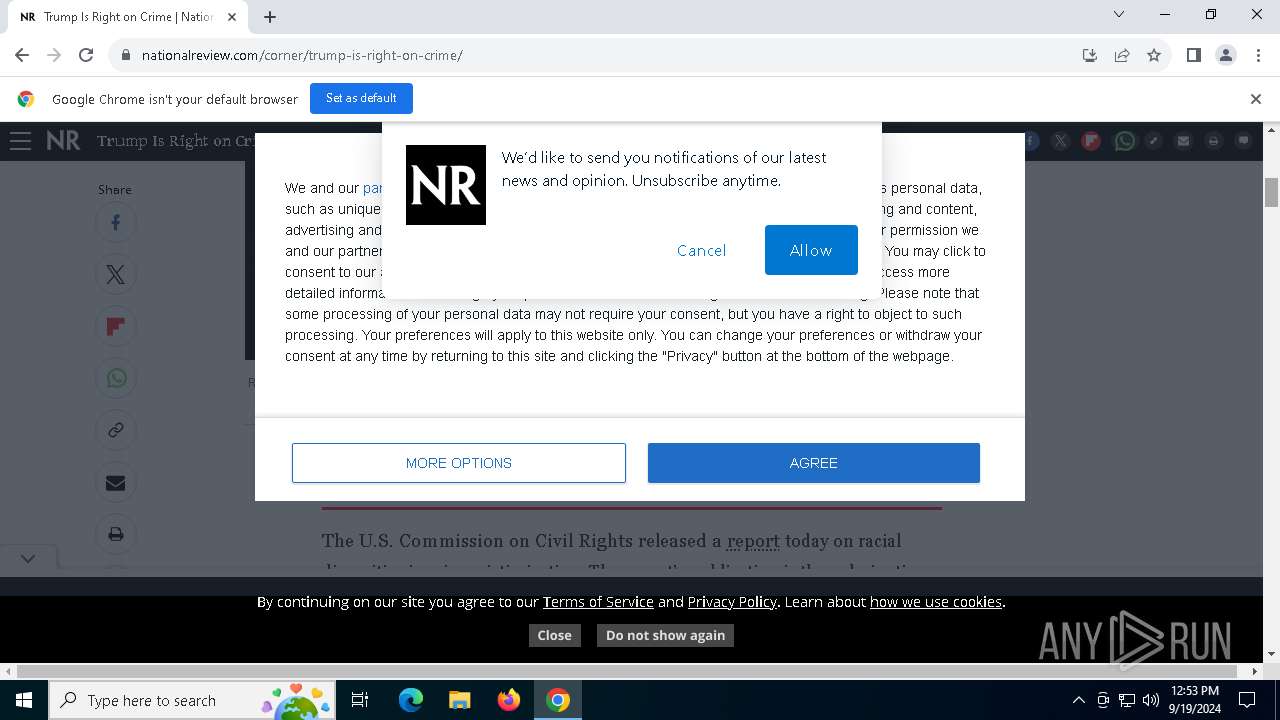Open comments from the header icons
Image resolution: width=1280 pixels, height=720 pixels.
point(1243,141)
